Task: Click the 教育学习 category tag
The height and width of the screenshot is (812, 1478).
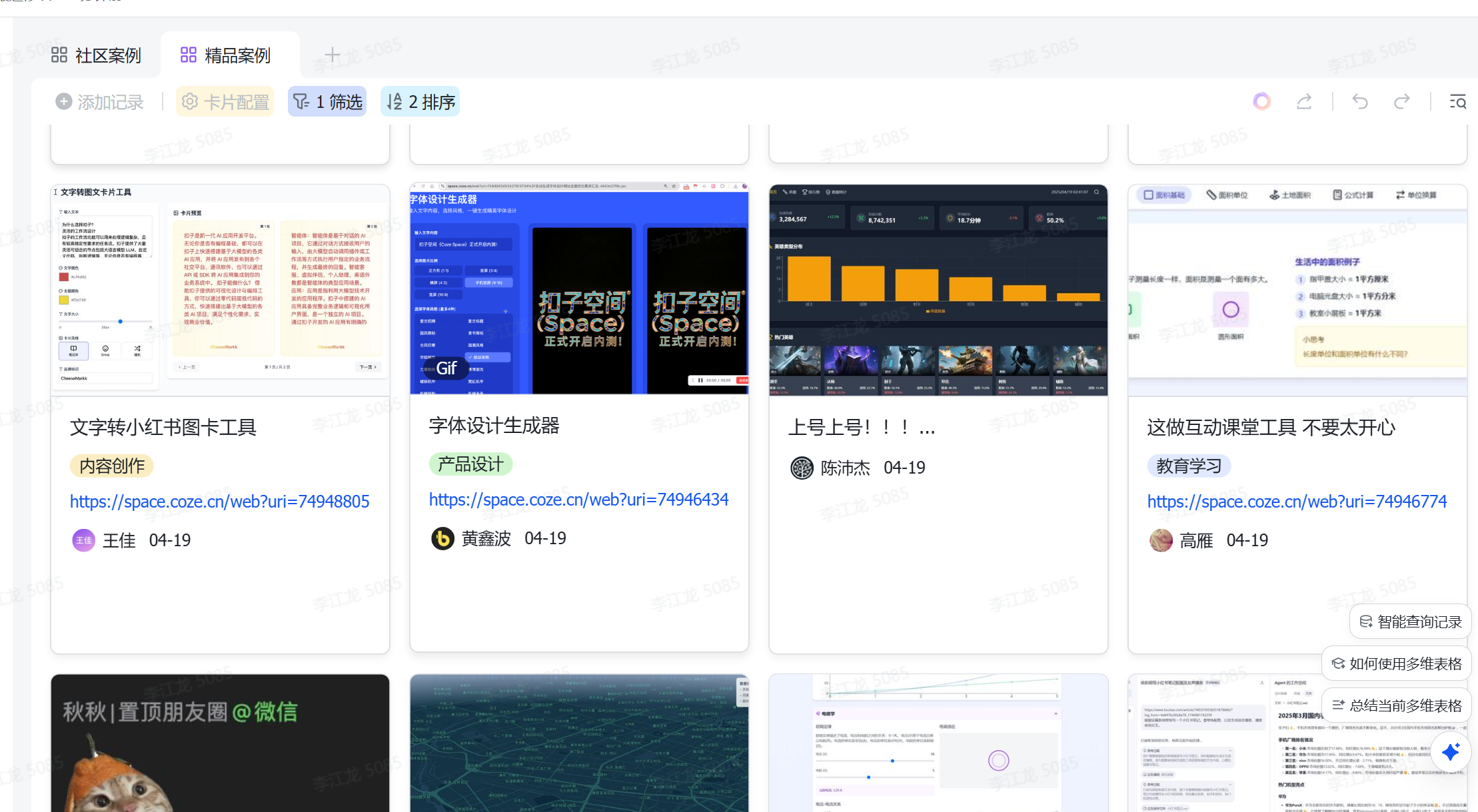Action: 1189,466
